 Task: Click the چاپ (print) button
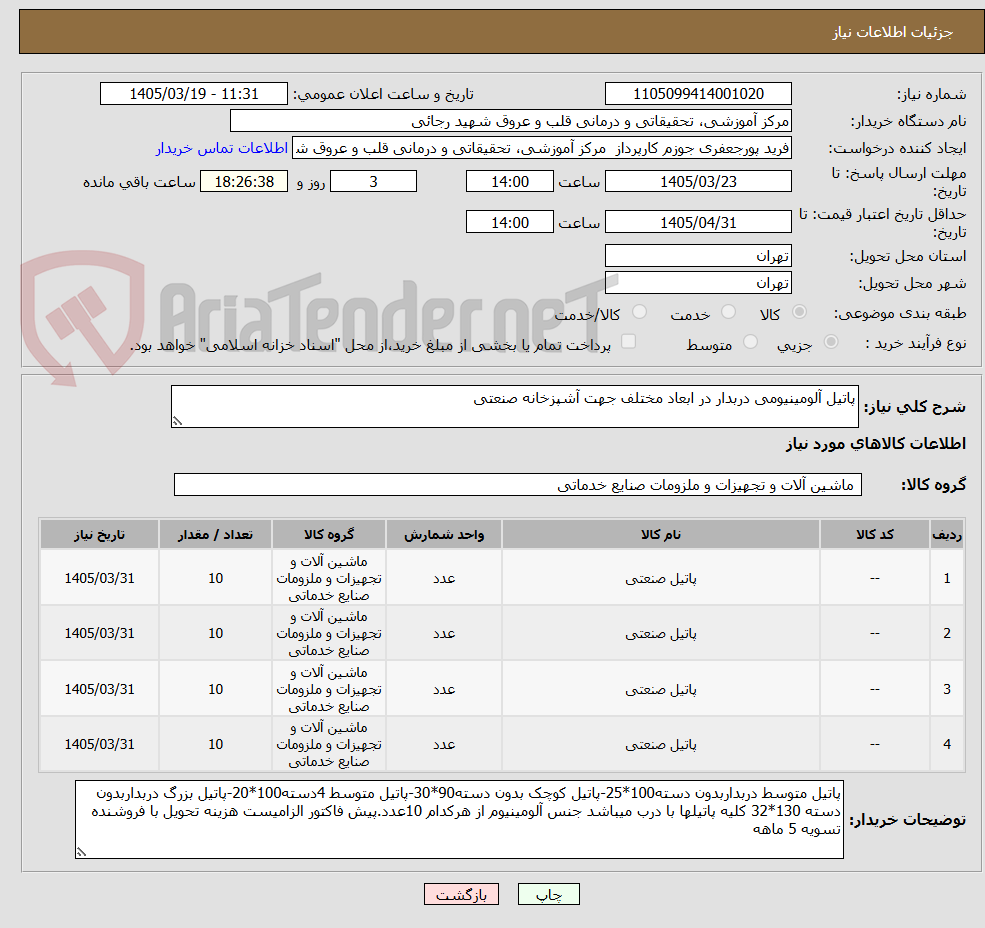point(548,894)
